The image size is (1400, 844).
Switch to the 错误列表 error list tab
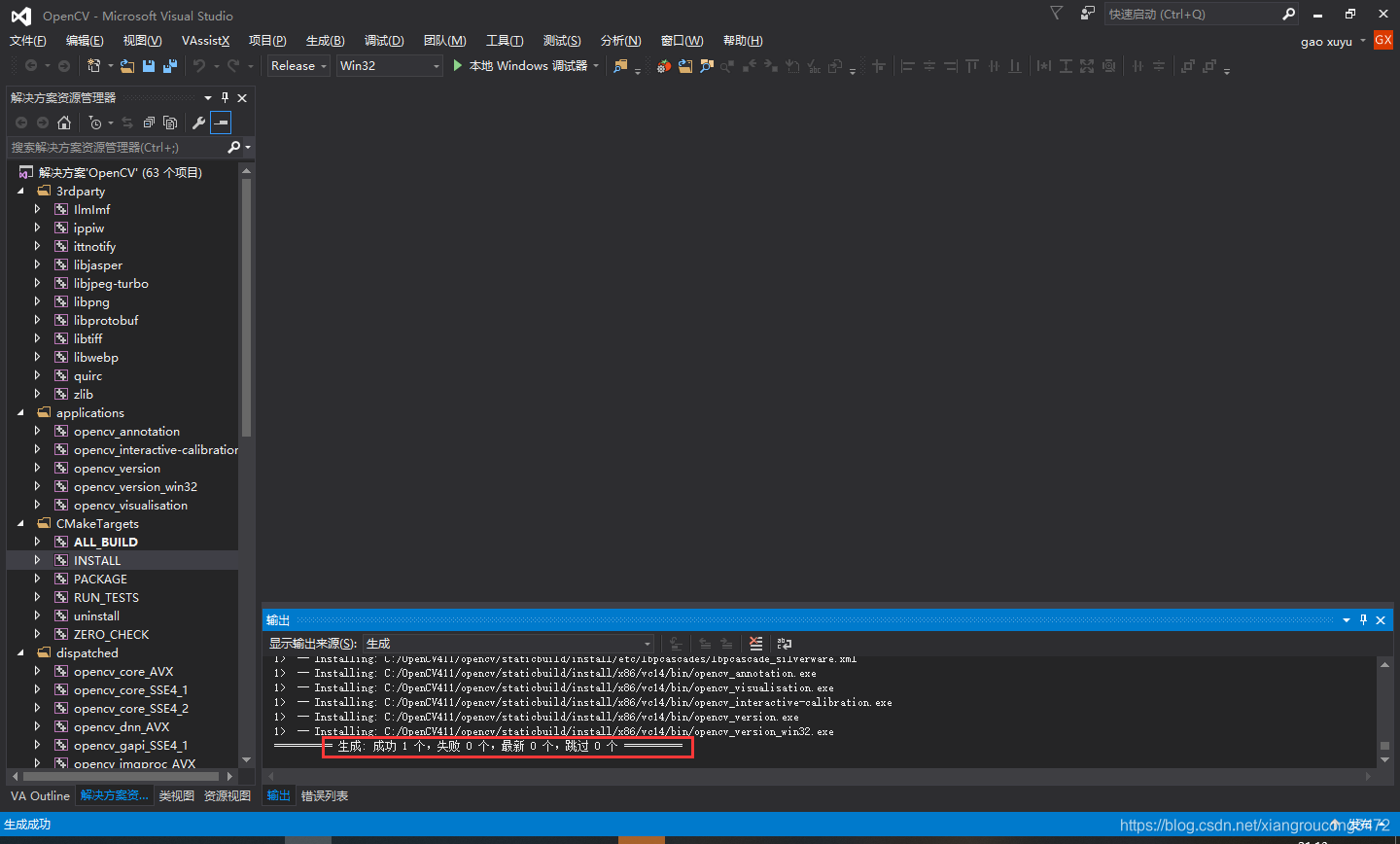(x=325, y=795)
